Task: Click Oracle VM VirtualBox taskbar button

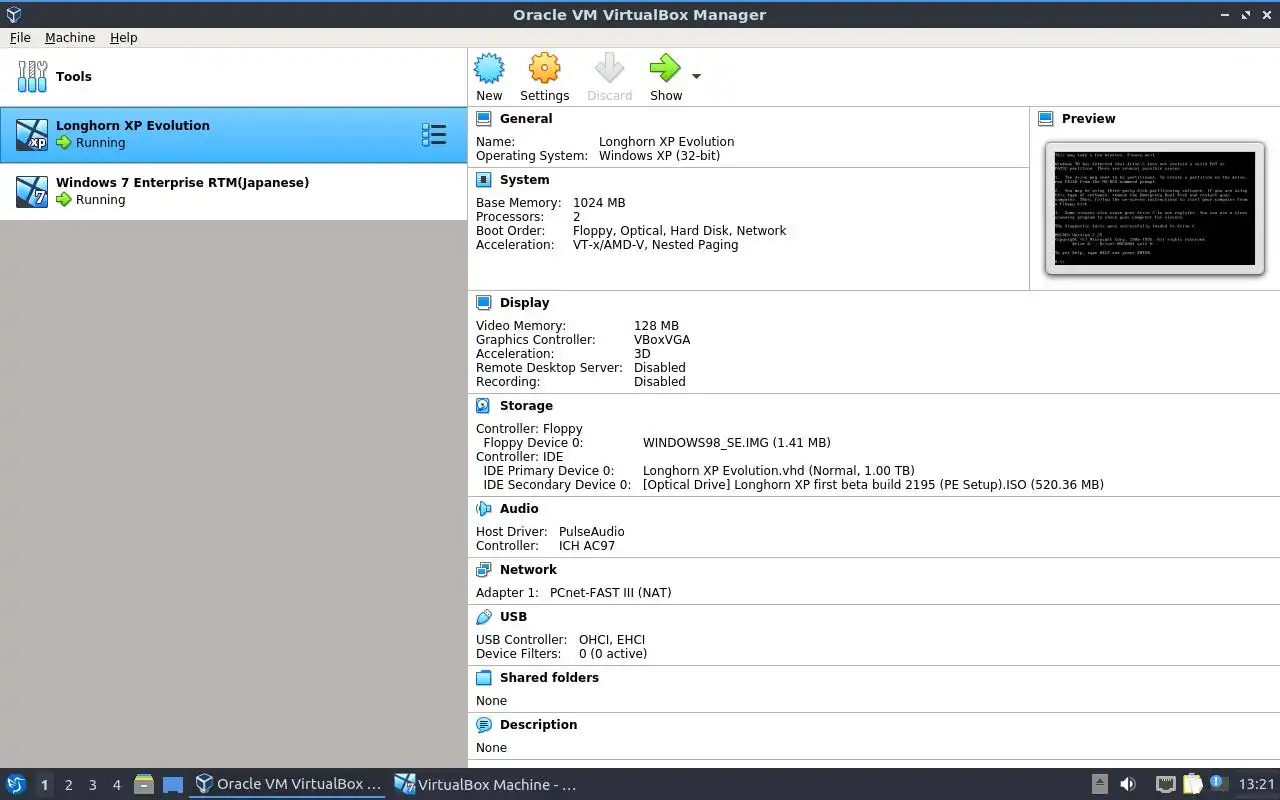Action: tap(288, 784)
